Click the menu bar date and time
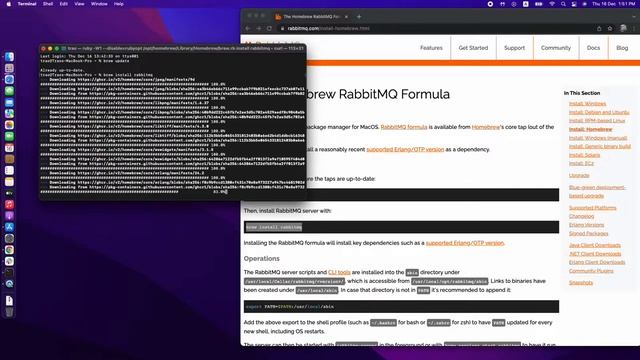The image size is (640, 360). (x=613, y=4)
